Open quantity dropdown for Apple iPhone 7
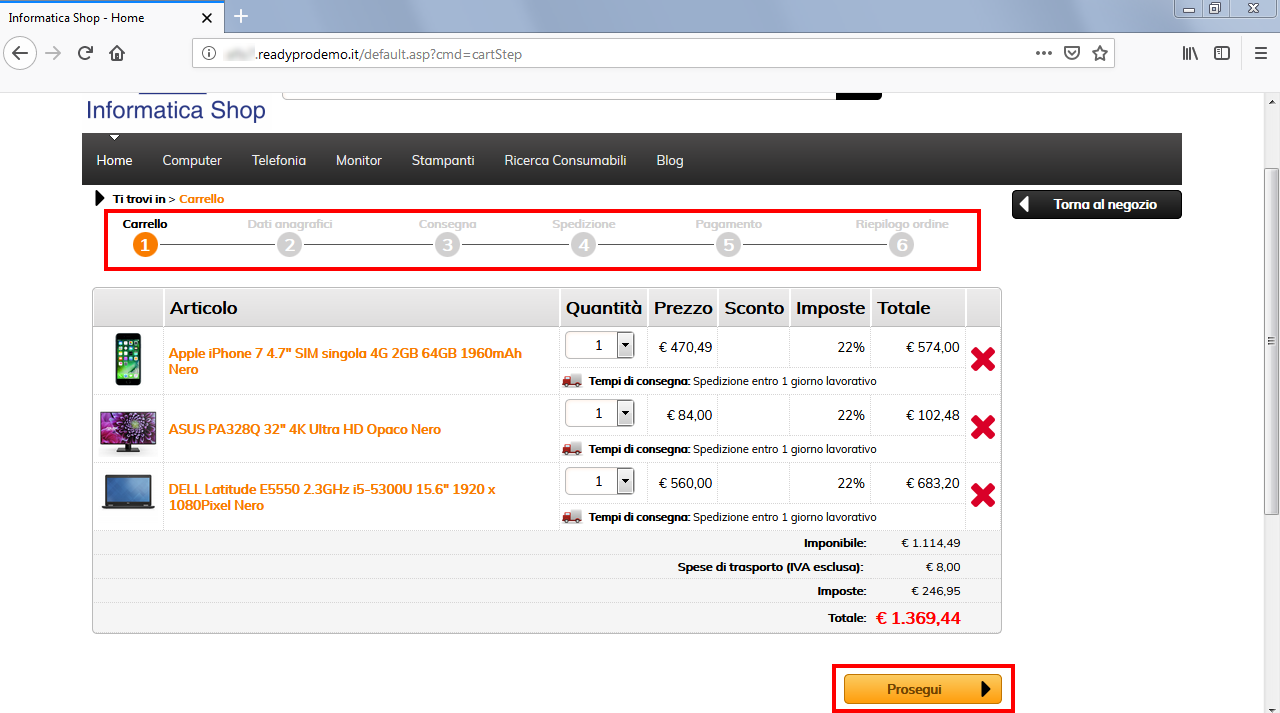The width and height of the screenshot is (1280, 713). 600,345
